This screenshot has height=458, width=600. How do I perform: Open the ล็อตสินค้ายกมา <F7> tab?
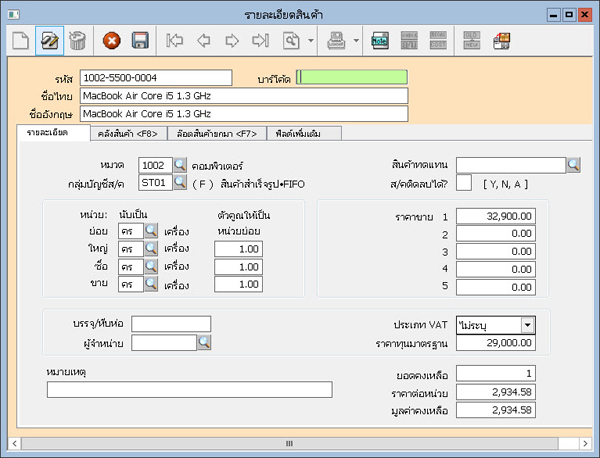[x=217, y=134]
